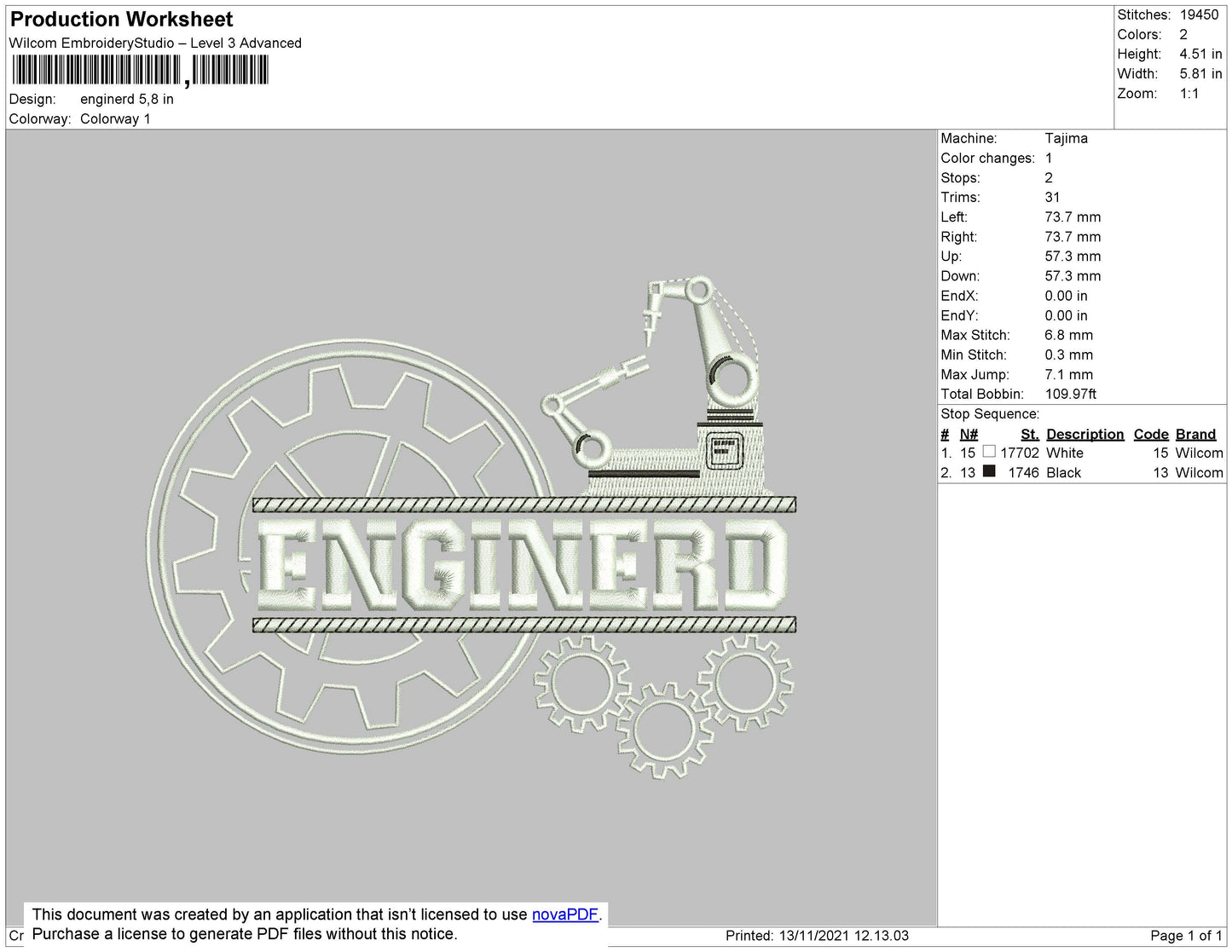Select the Left value '73.7 mm'
This screenshot has width=1232, height=952.
click(1073, 216)
